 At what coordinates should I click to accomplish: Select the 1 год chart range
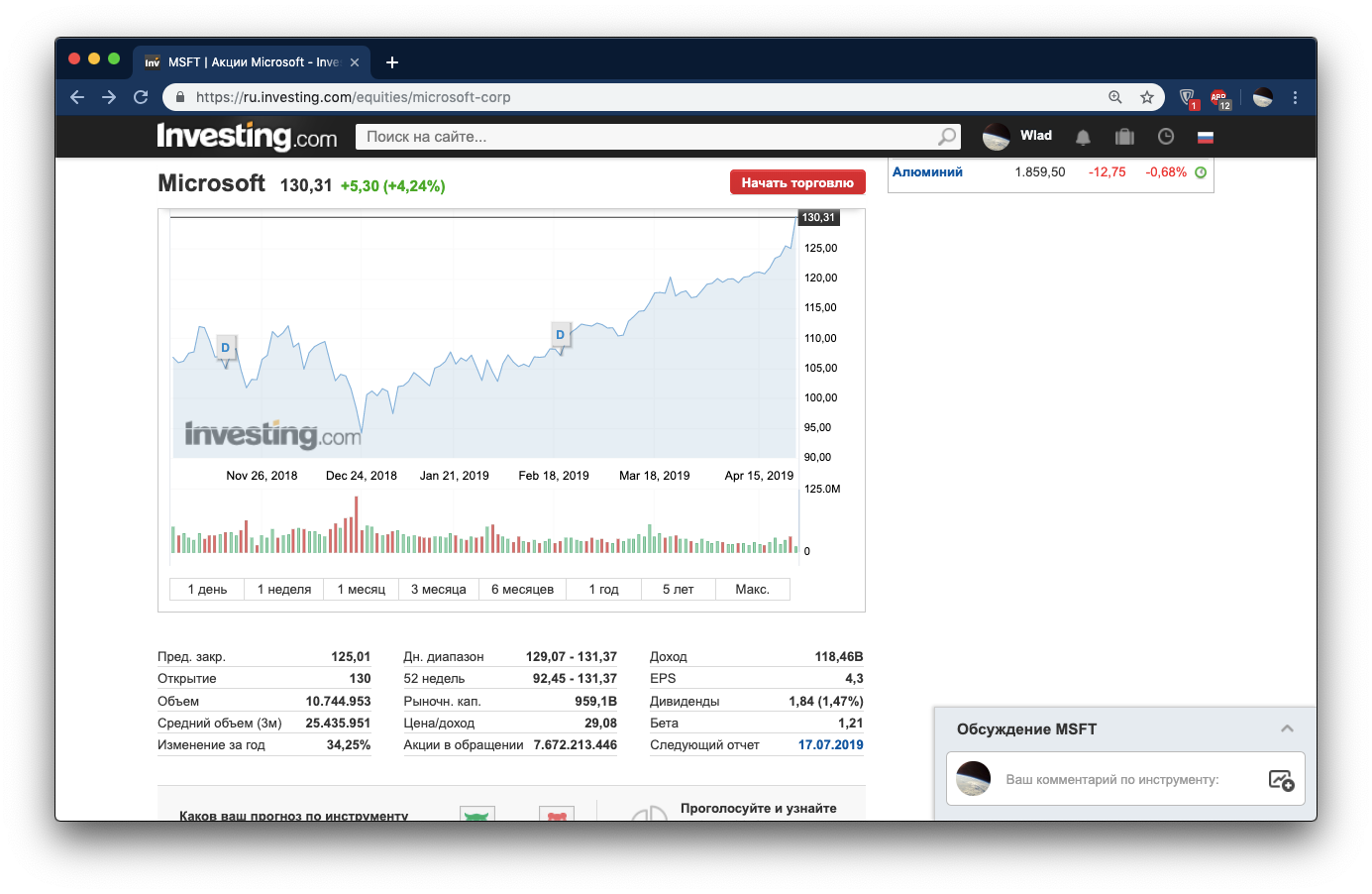(604, 589)
